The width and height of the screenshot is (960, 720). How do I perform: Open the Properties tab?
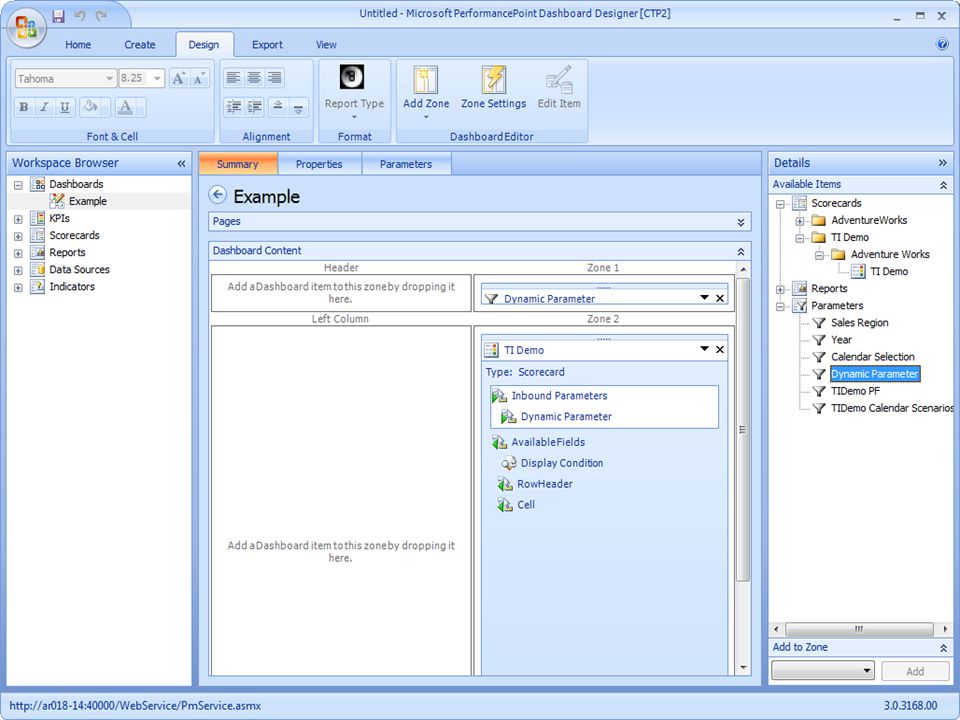click(319, 164)
